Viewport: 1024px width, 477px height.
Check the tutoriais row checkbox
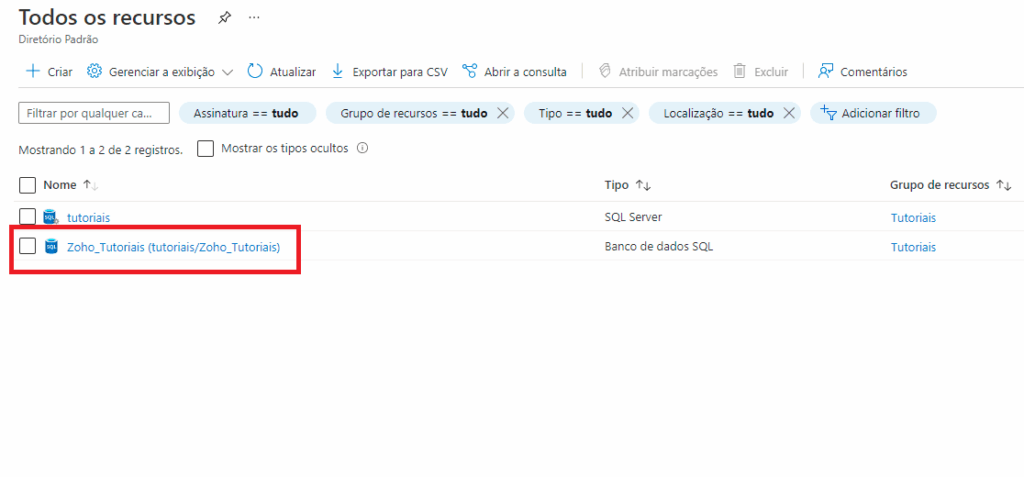(x=27, y=217)
